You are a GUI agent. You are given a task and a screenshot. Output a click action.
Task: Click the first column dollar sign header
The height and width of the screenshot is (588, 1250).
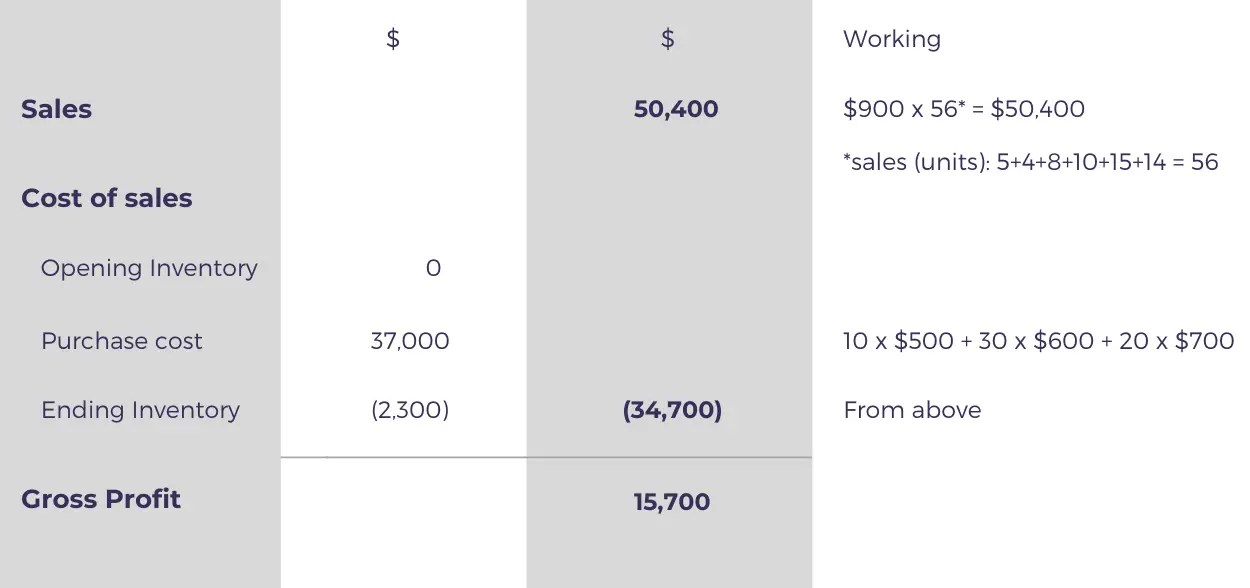tap(393, 39)
